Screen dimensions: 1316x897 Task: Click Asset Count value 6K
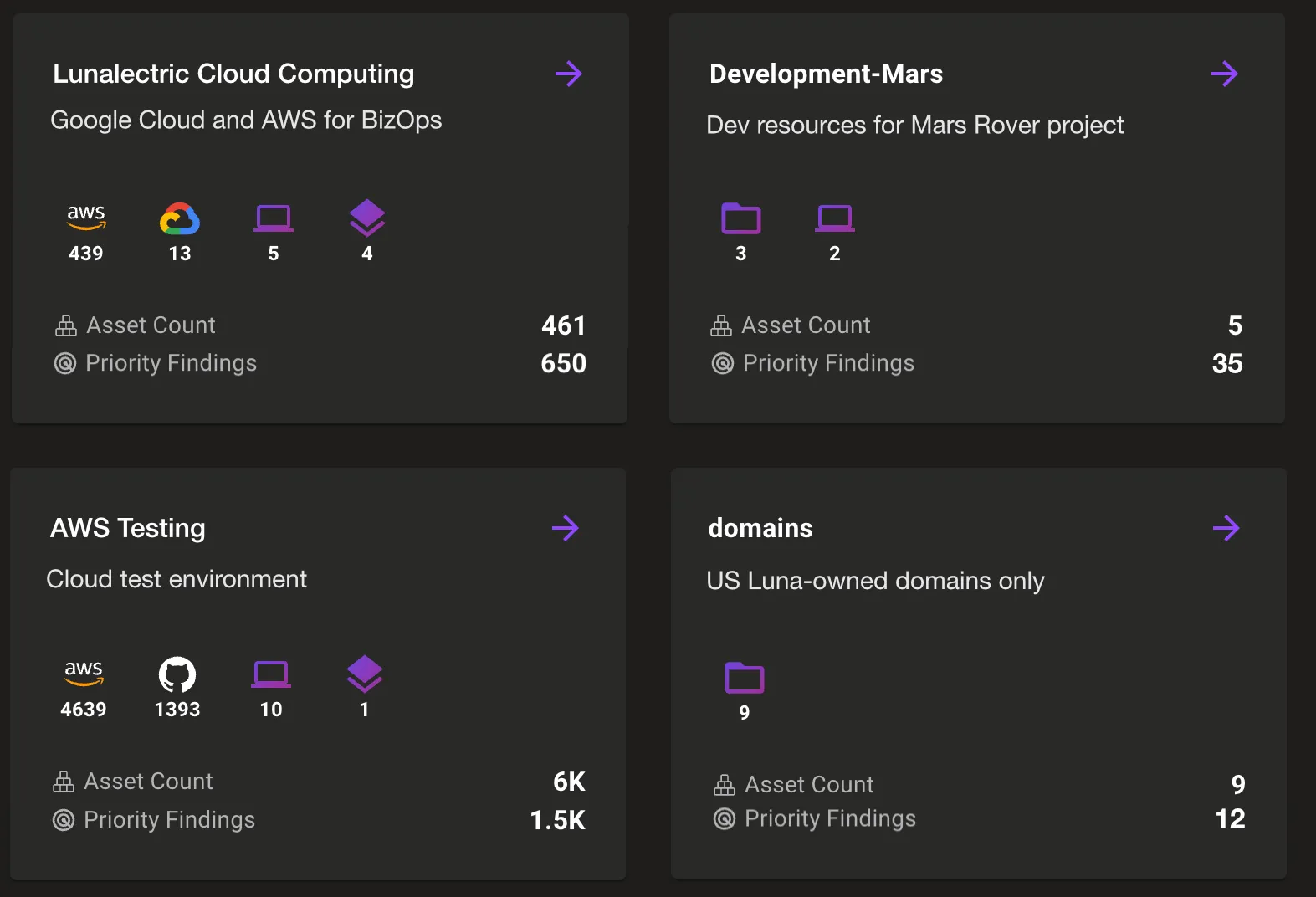569,782
